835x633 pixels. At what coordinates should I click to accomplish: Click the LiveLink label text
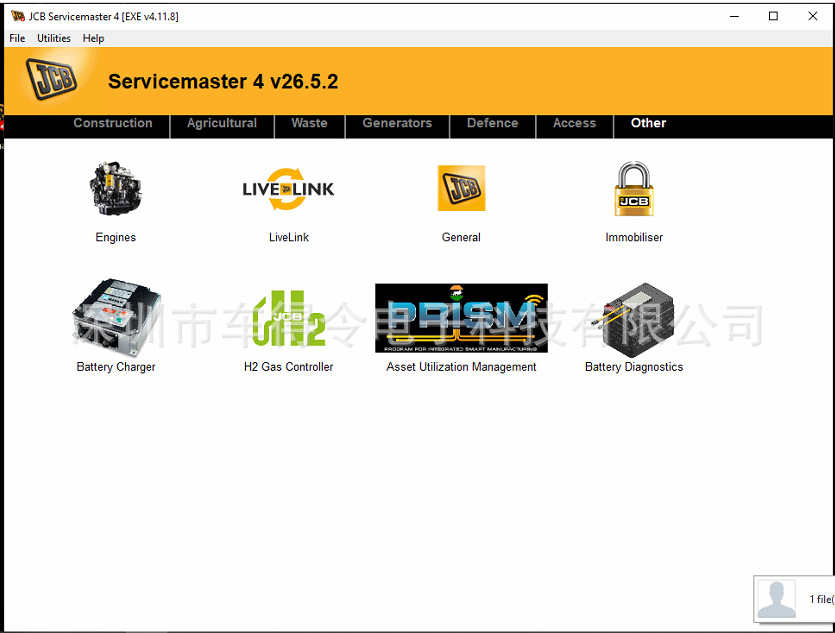tap(289, 237)
